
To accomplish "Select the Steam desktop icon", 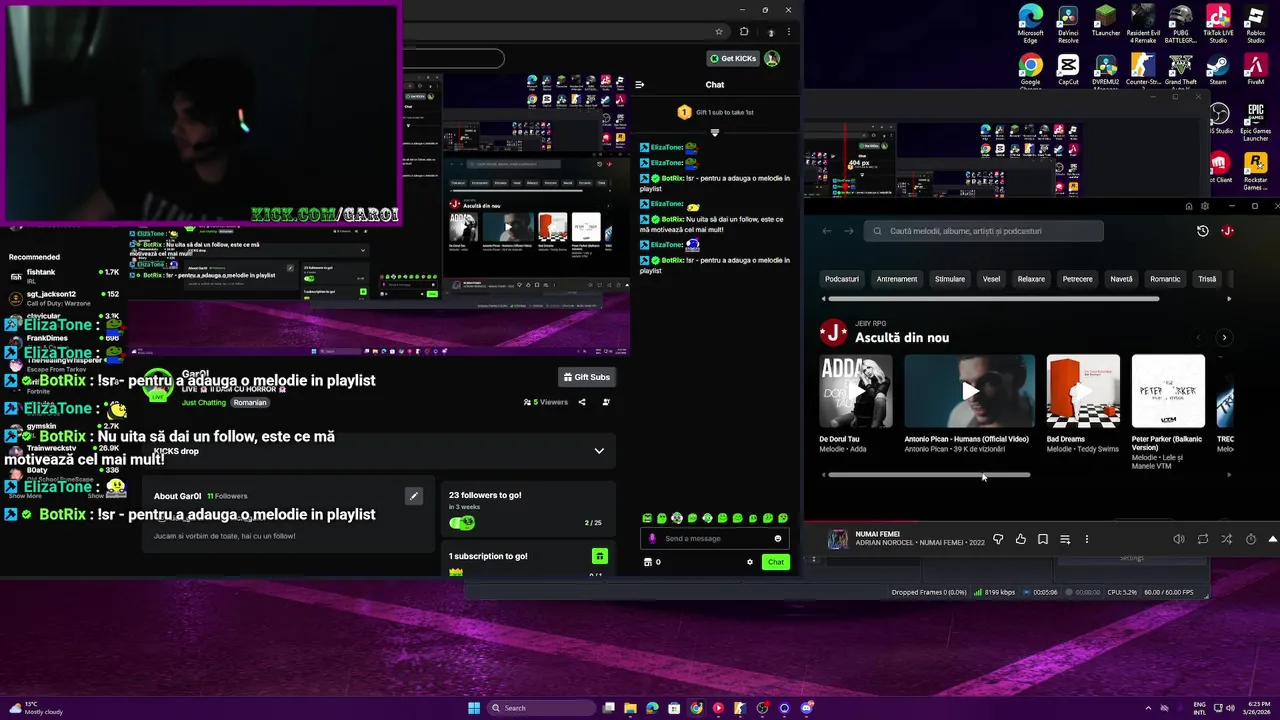I will pyautogui.click(x=1218, y=70).
